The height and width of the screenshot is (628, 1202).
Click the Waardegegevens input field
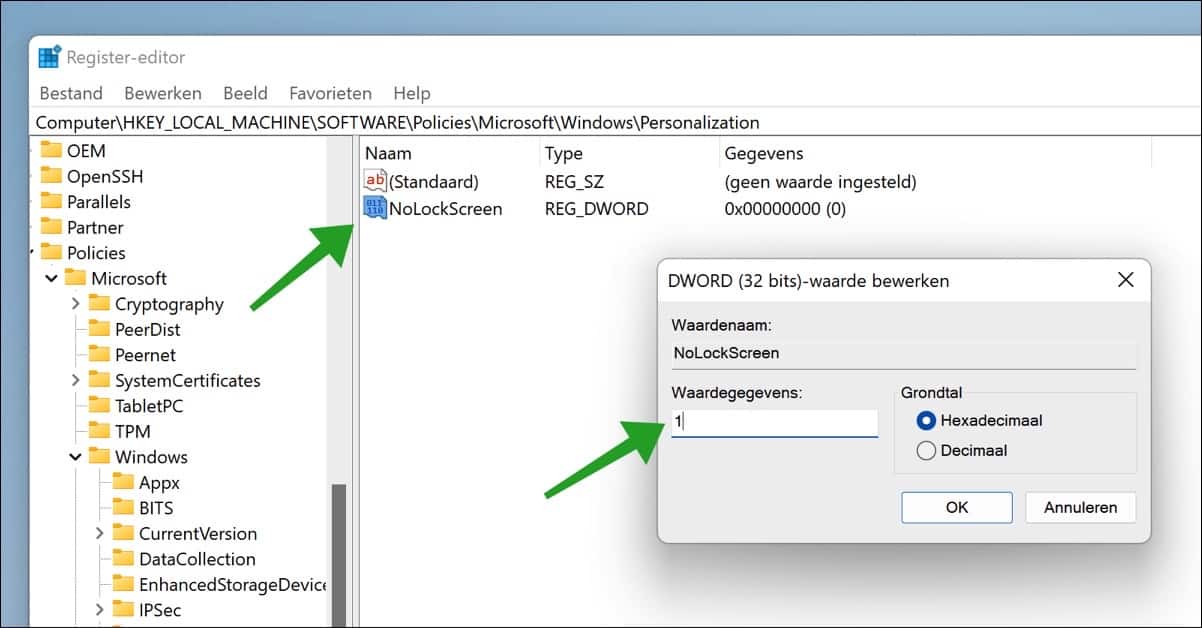774,422
